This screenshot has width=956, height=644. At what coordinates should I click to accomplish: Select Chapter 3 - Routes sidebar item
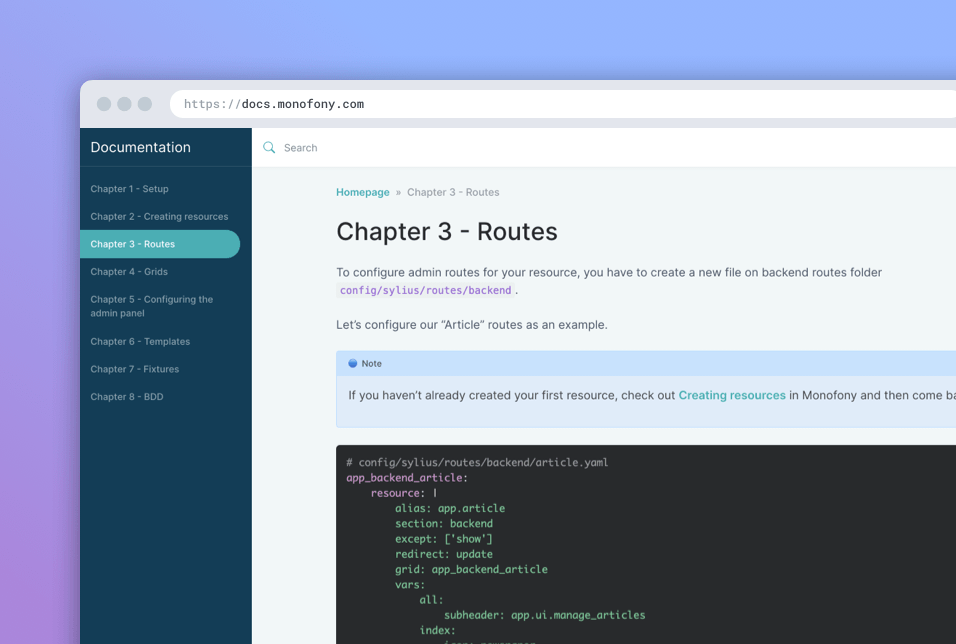(x=160, y=244)
